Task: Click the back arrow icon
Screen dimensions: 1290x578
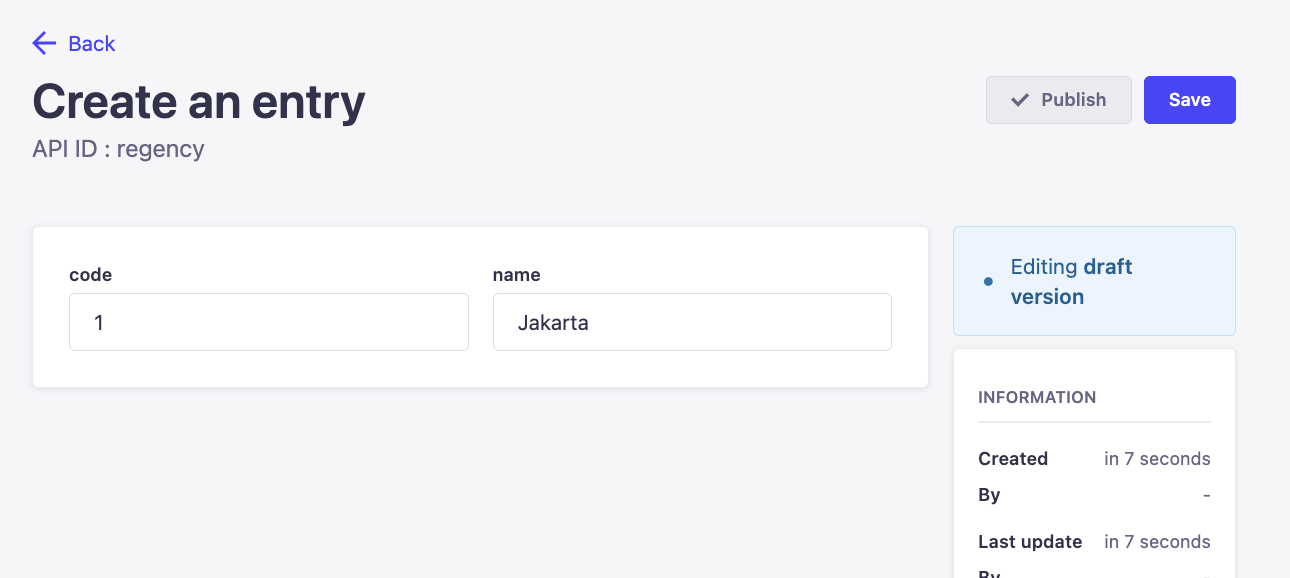Action: (x=44, y=43)
